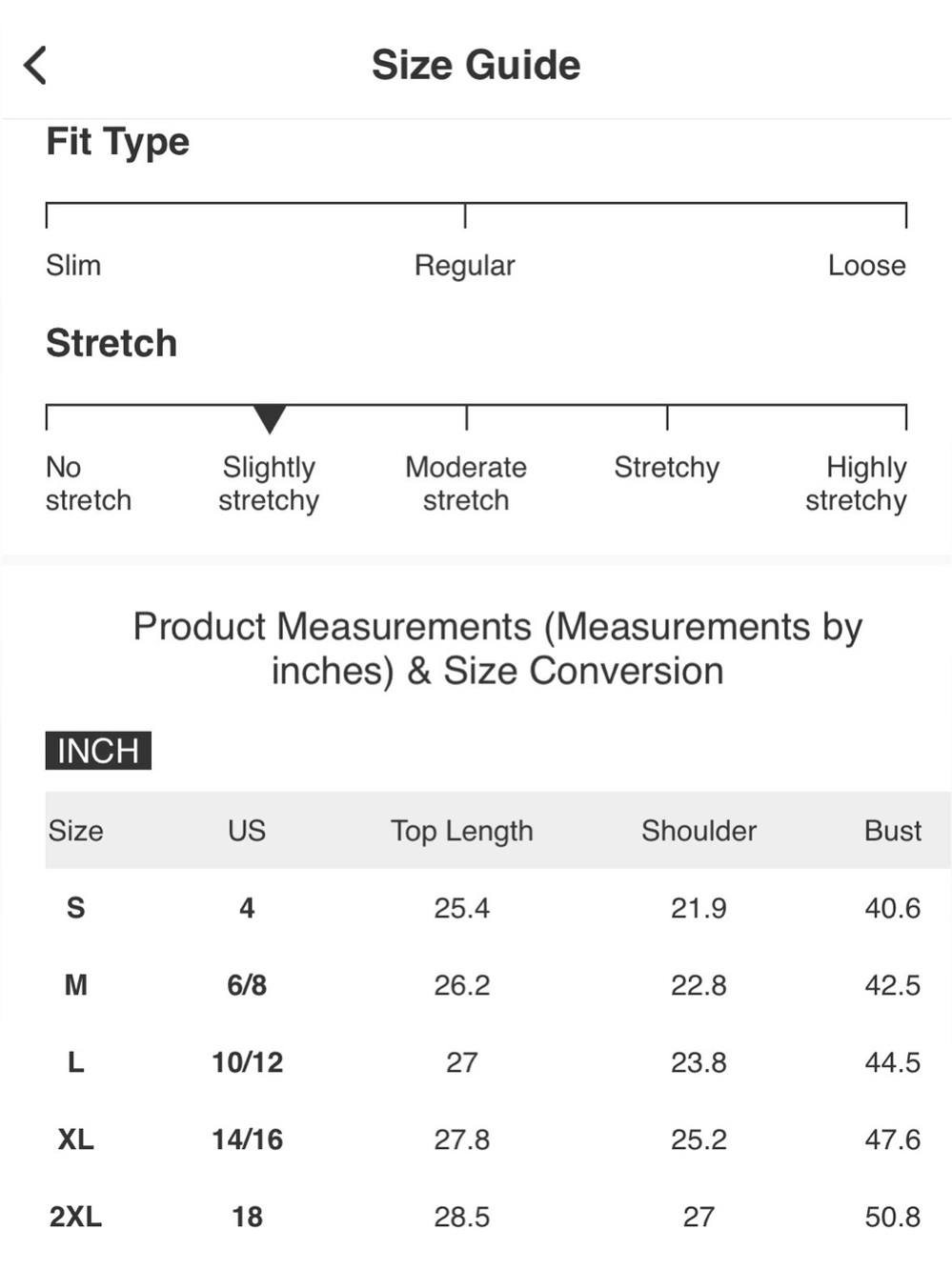Select the US column header

point(247,831)
